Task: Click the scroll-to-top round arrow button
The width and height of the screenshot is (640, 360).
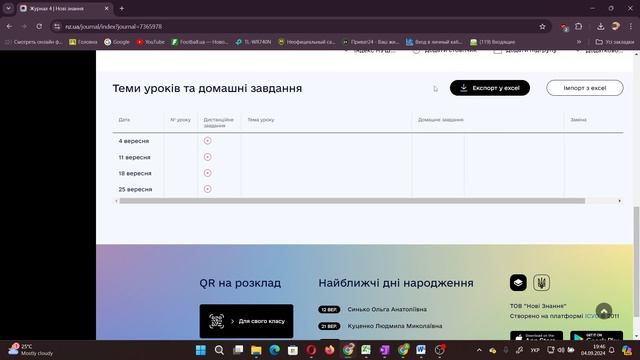Action: pyautogui.click(x=604, y=311)
